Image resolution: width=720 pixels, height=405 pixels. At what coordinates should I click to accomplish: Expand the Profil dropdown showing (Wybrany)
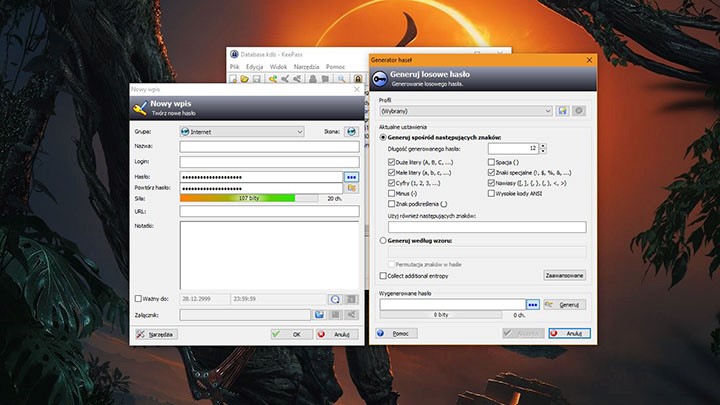click(x=465, y=110)
